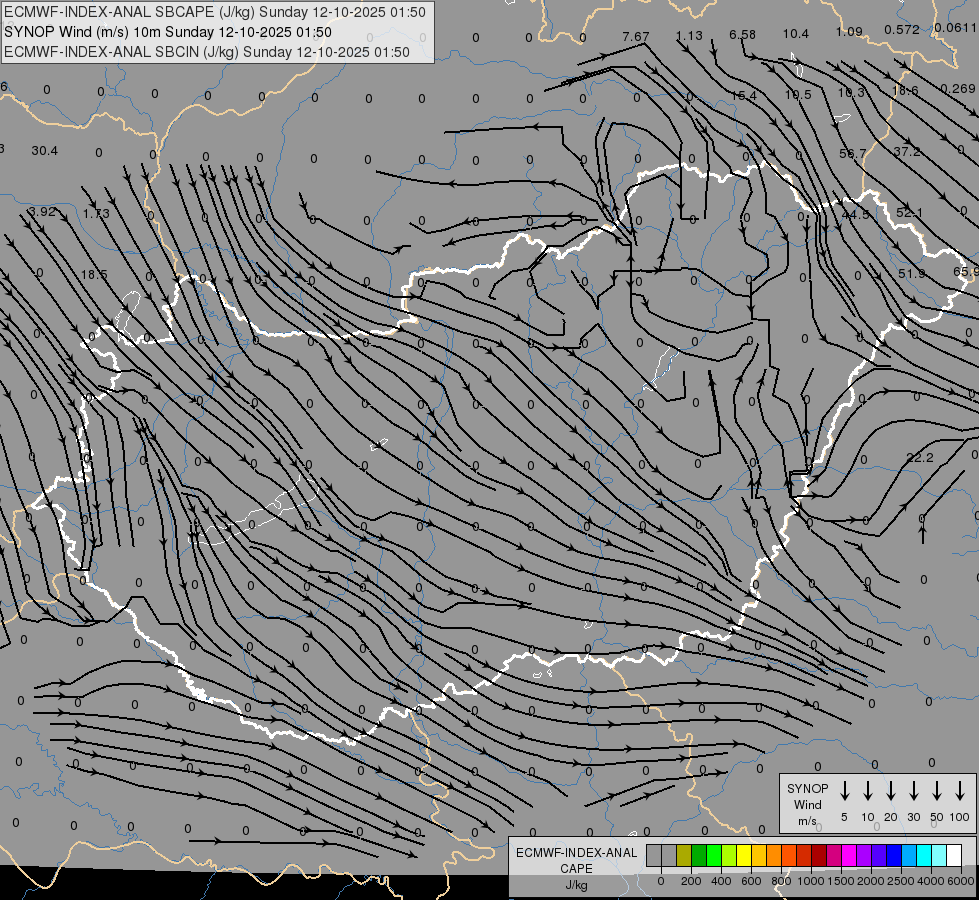Screen dimensions: 979x900
Task: Select the bright magenta CAPE legend swatch
Action: coord(849,855)
